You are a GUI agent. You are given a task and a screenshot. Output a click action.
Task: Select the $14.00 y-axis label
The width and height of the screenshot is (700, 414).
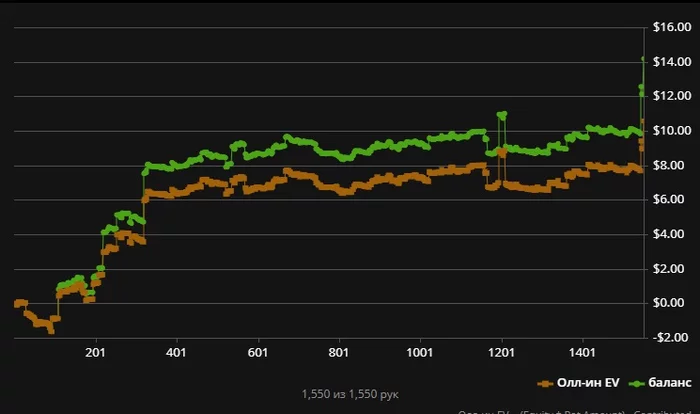click(672, 62)
